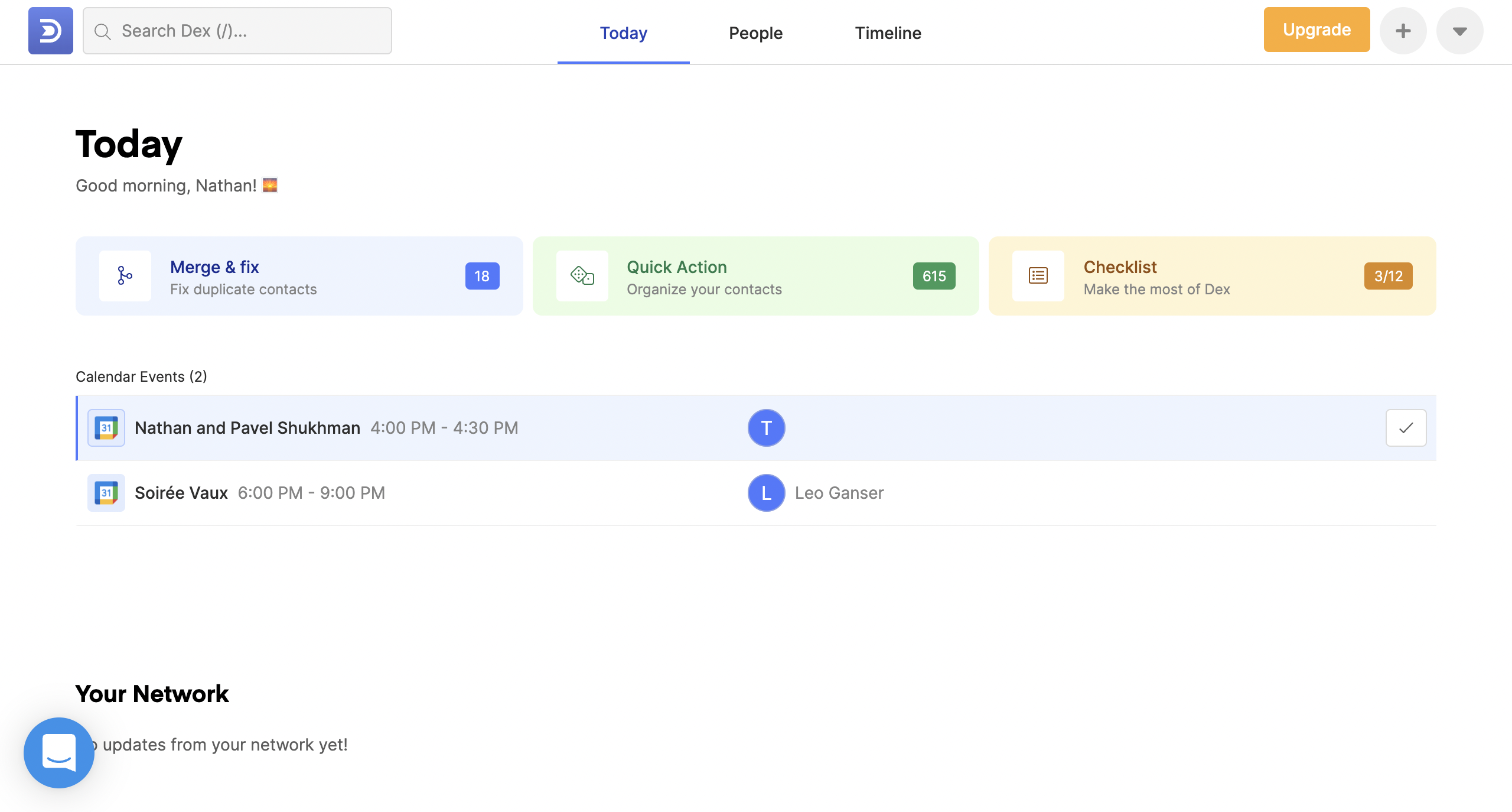This screenshot has width=1512, height=812.
Task: Click the 6:00 PM - 9:00 PM time
Action: (311, 493)
